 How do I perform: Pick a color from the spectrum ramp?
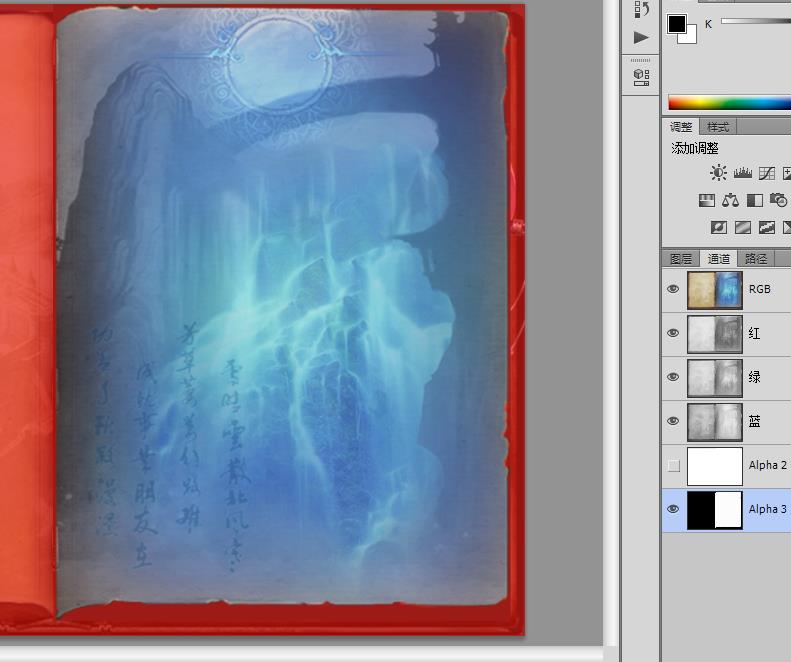point(729,102)
